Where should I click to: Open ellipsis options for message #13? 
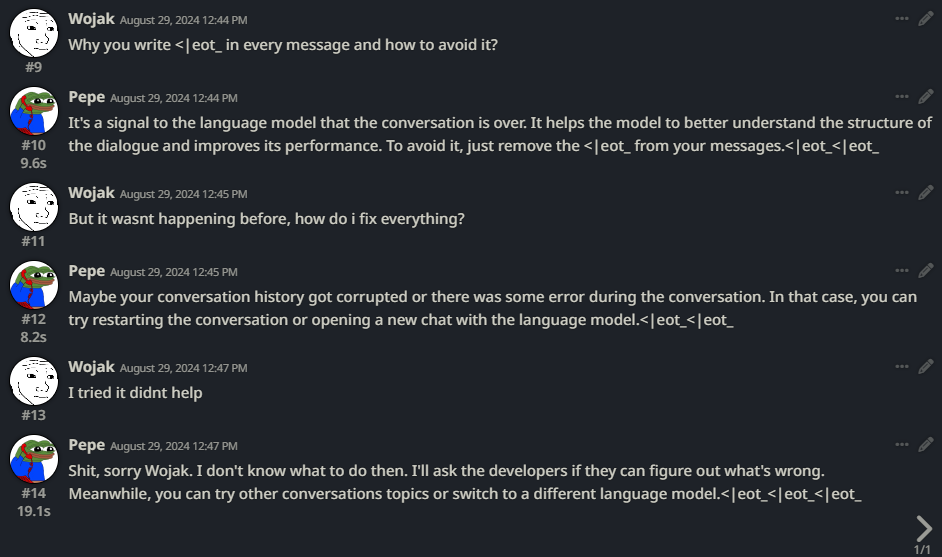[x=902, y=367]
